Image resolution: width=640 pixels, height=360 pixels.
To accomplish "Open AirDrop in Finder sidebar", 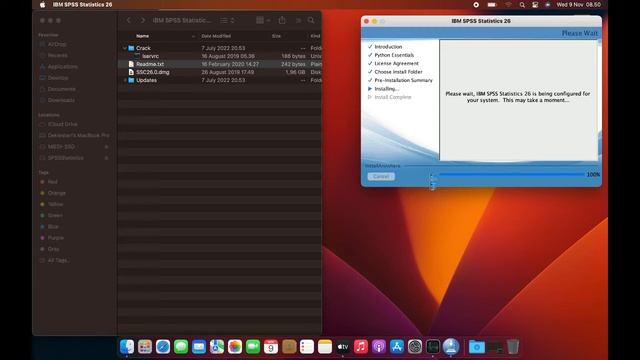I will 57,44.
